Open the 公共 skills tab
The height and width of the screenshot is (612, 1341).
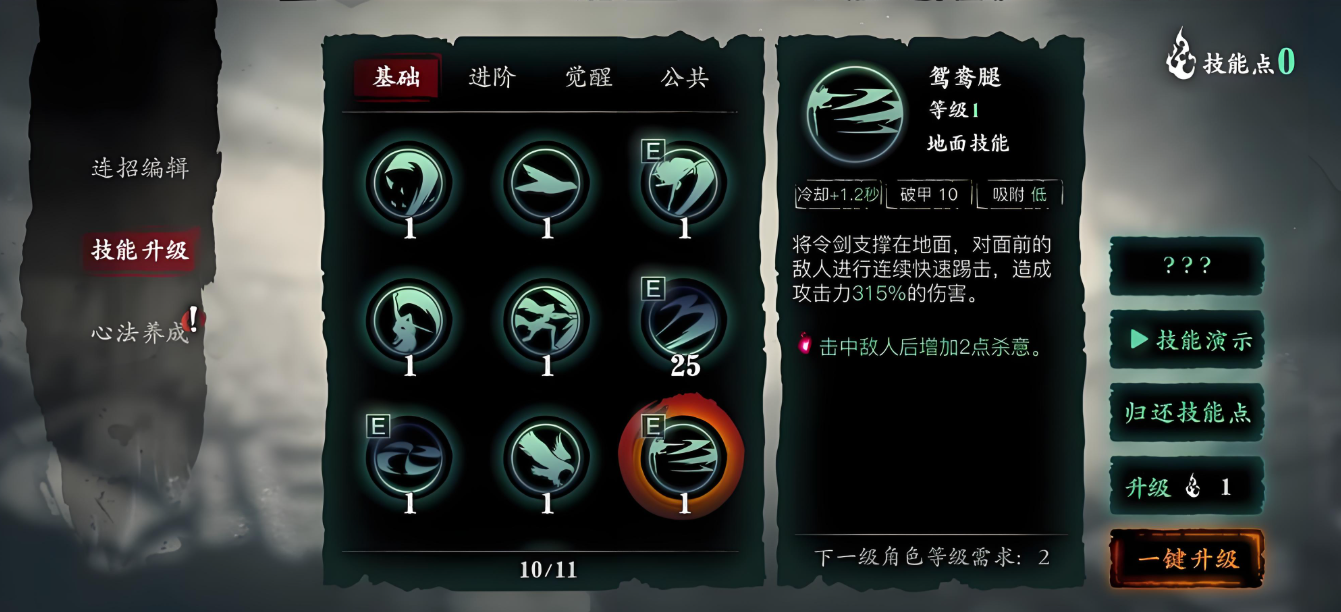click(685, 78)
